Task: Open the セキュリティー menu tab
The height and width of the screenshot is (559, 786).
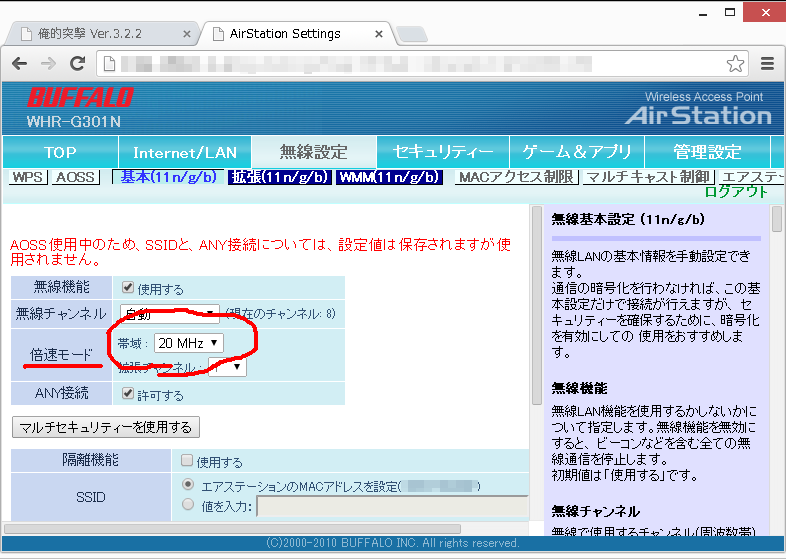Action: 443,152
